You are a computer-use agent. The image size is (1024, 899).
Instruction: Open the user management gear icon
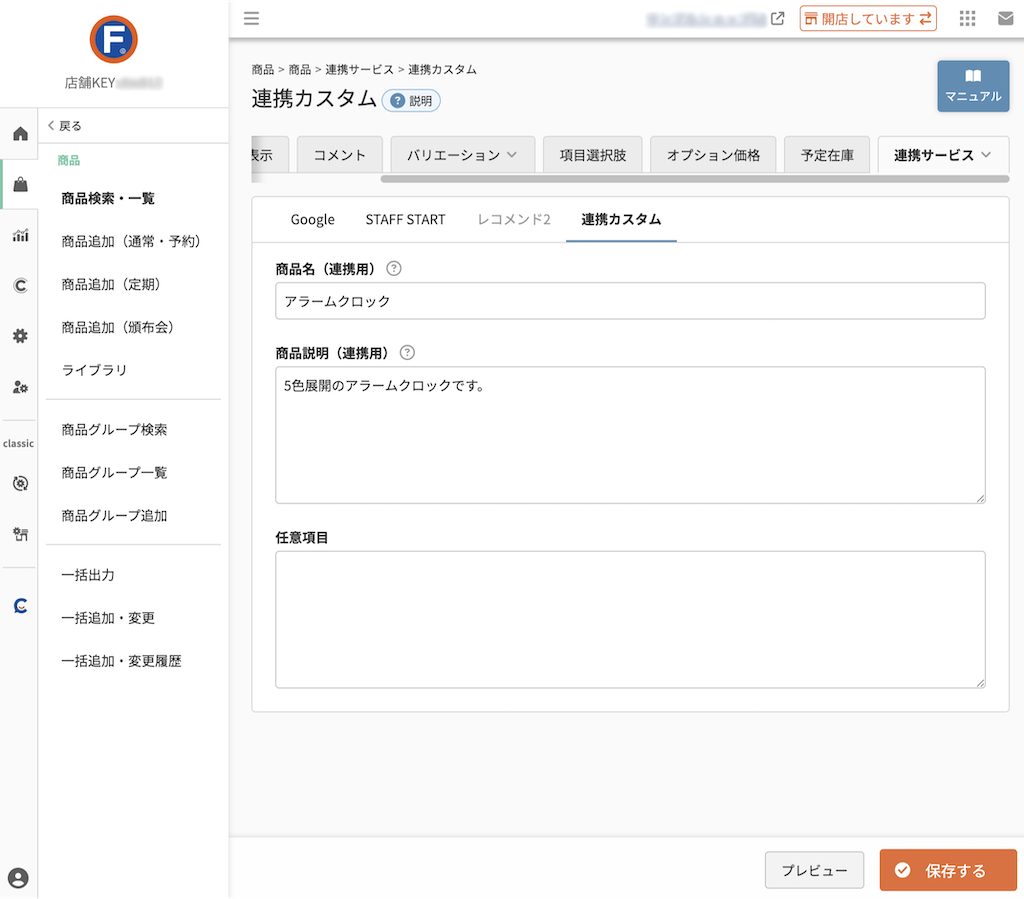click(x=20, y=386)
